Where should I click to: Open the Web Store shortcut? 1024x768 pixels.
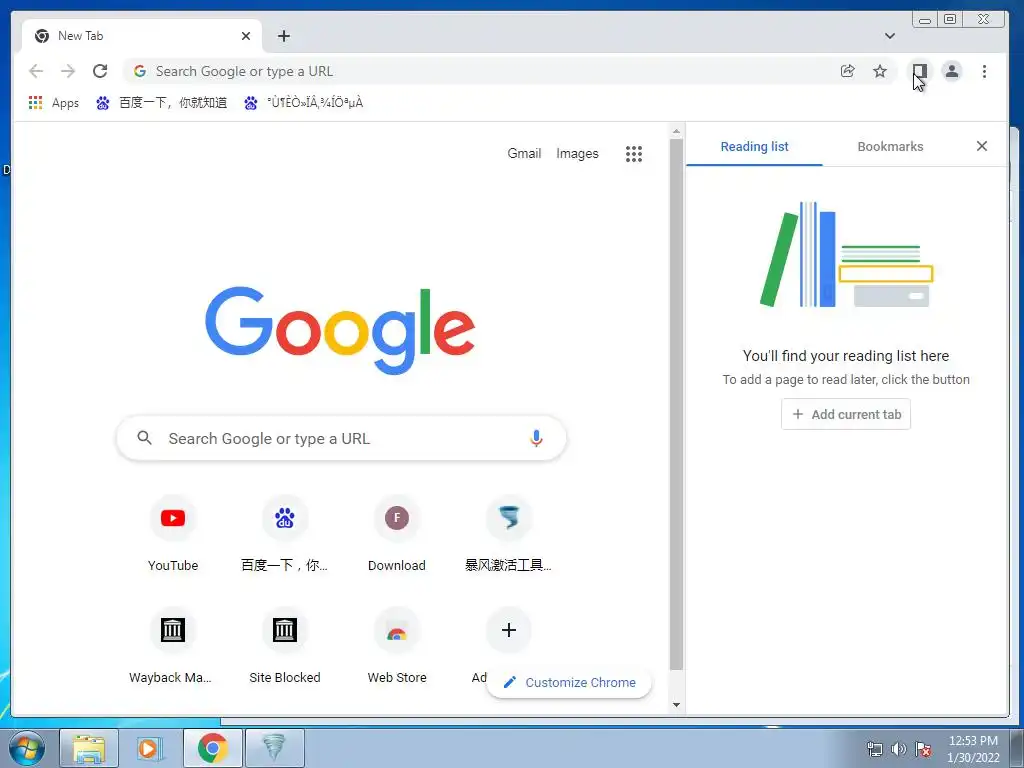coord(396,645)
